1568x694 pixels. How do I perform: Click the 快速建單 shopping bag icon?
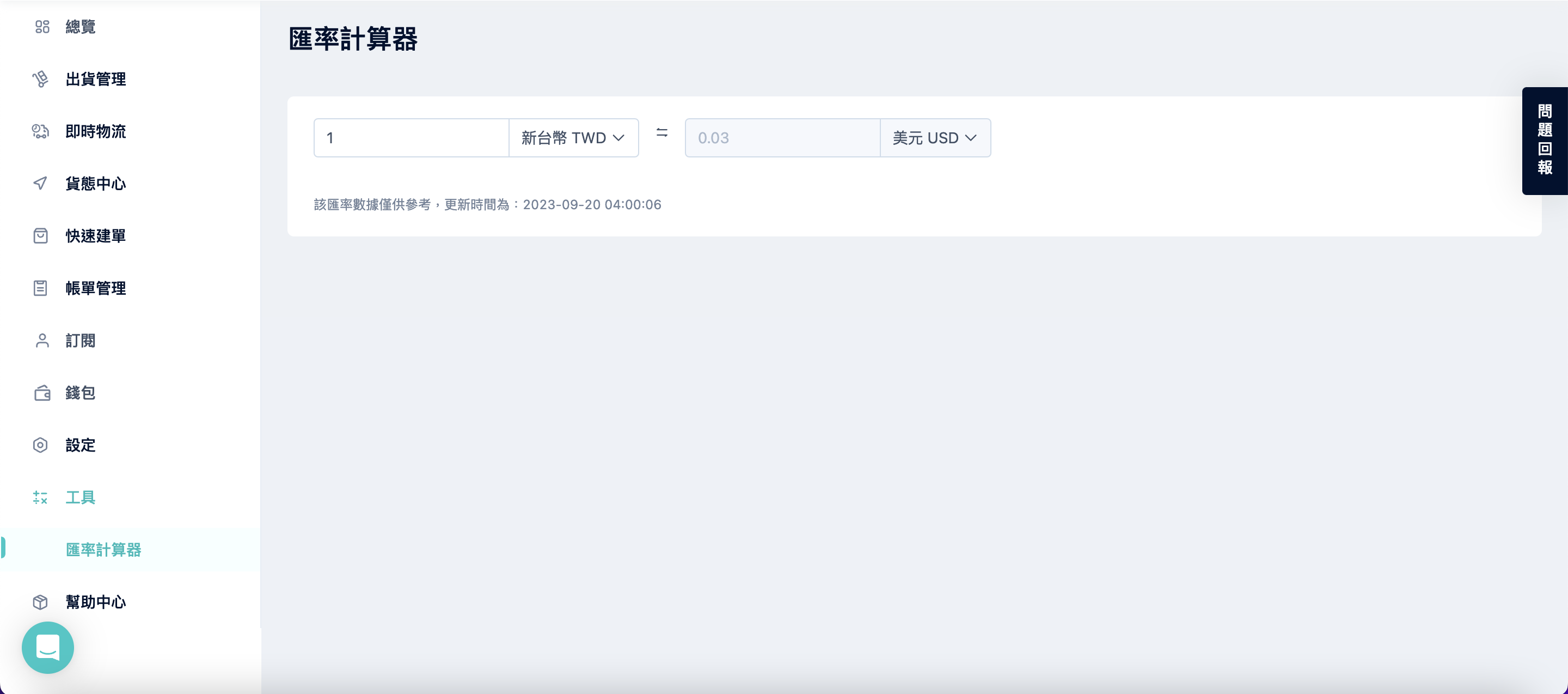pyautogui.click(x=40, y=235)
